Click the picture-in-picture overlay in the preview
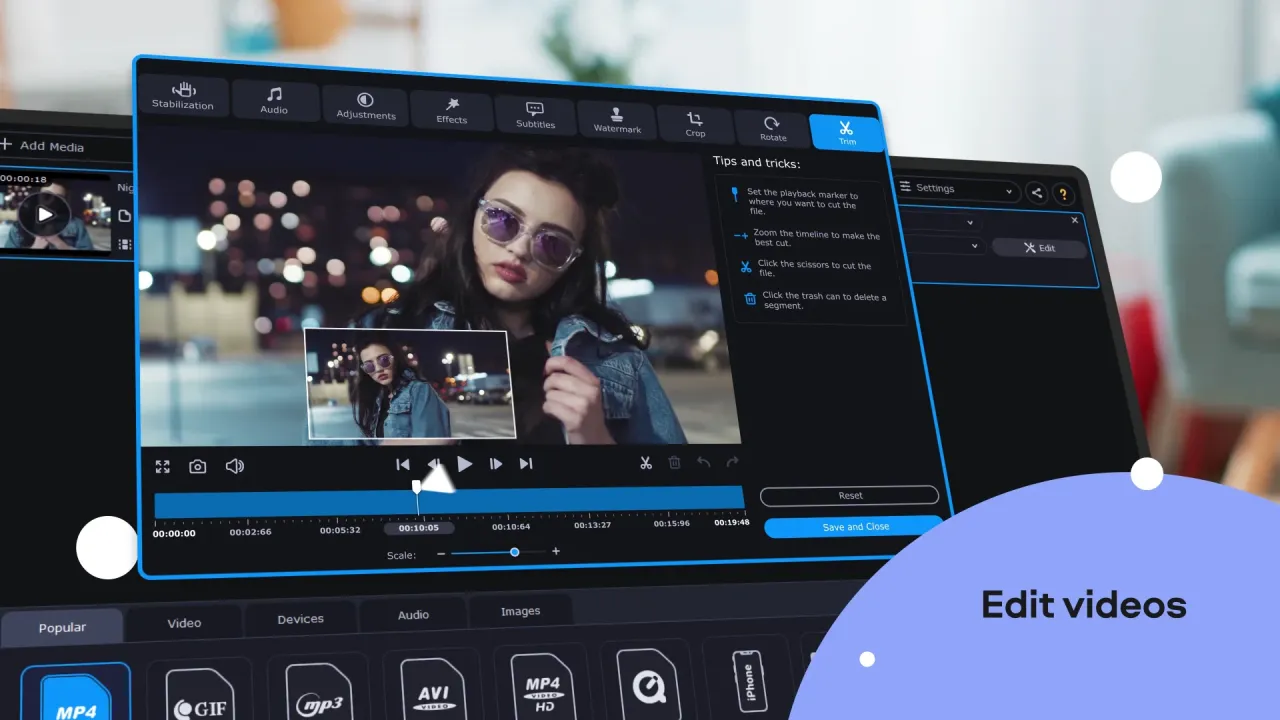The width and height of the screenshot is (1280, 720). [x=410, y=383]
